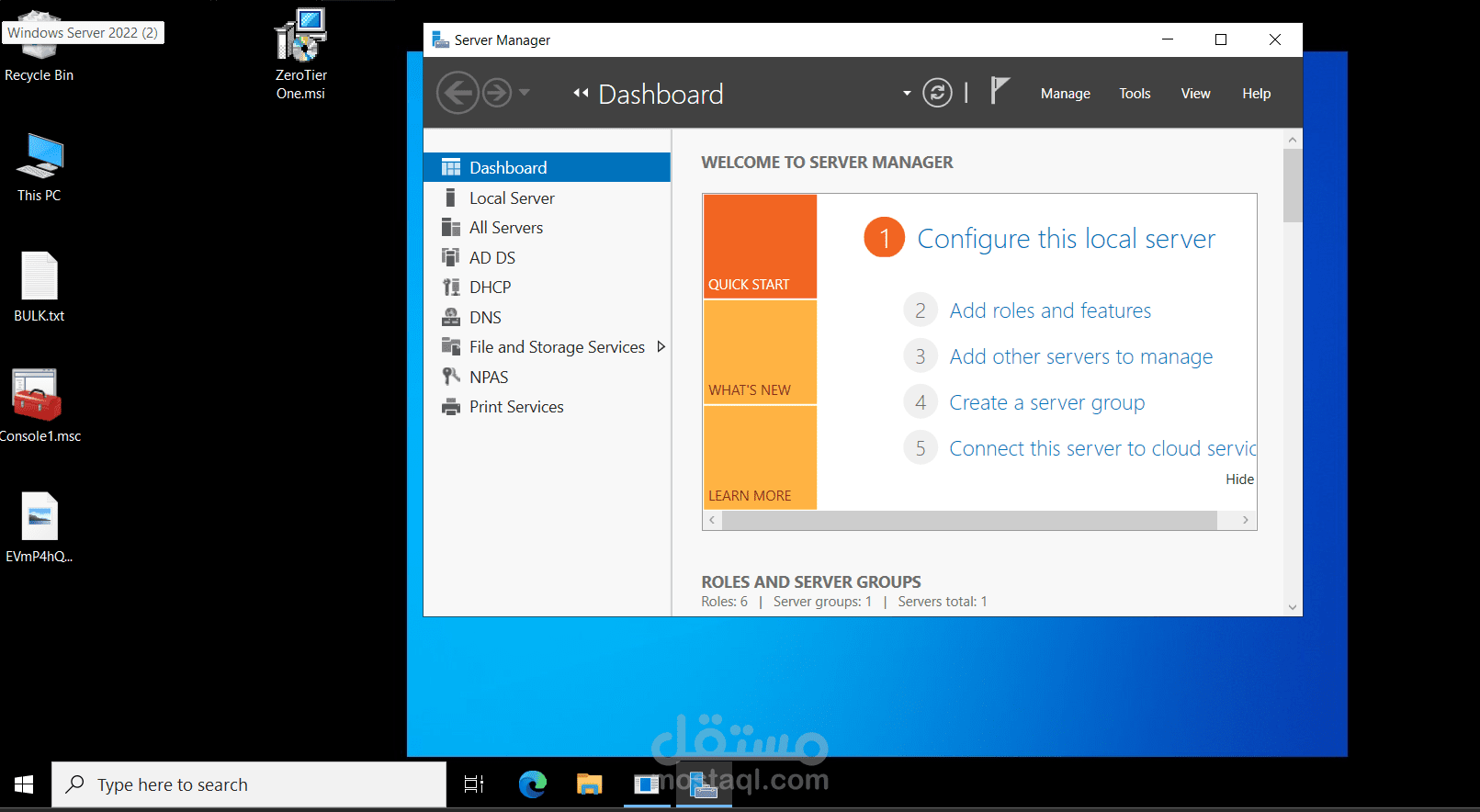The width and height of the screenshot is (1480, 812).
Task: Click the Dashboard icon in sidebar
Action: coord(451,167)
